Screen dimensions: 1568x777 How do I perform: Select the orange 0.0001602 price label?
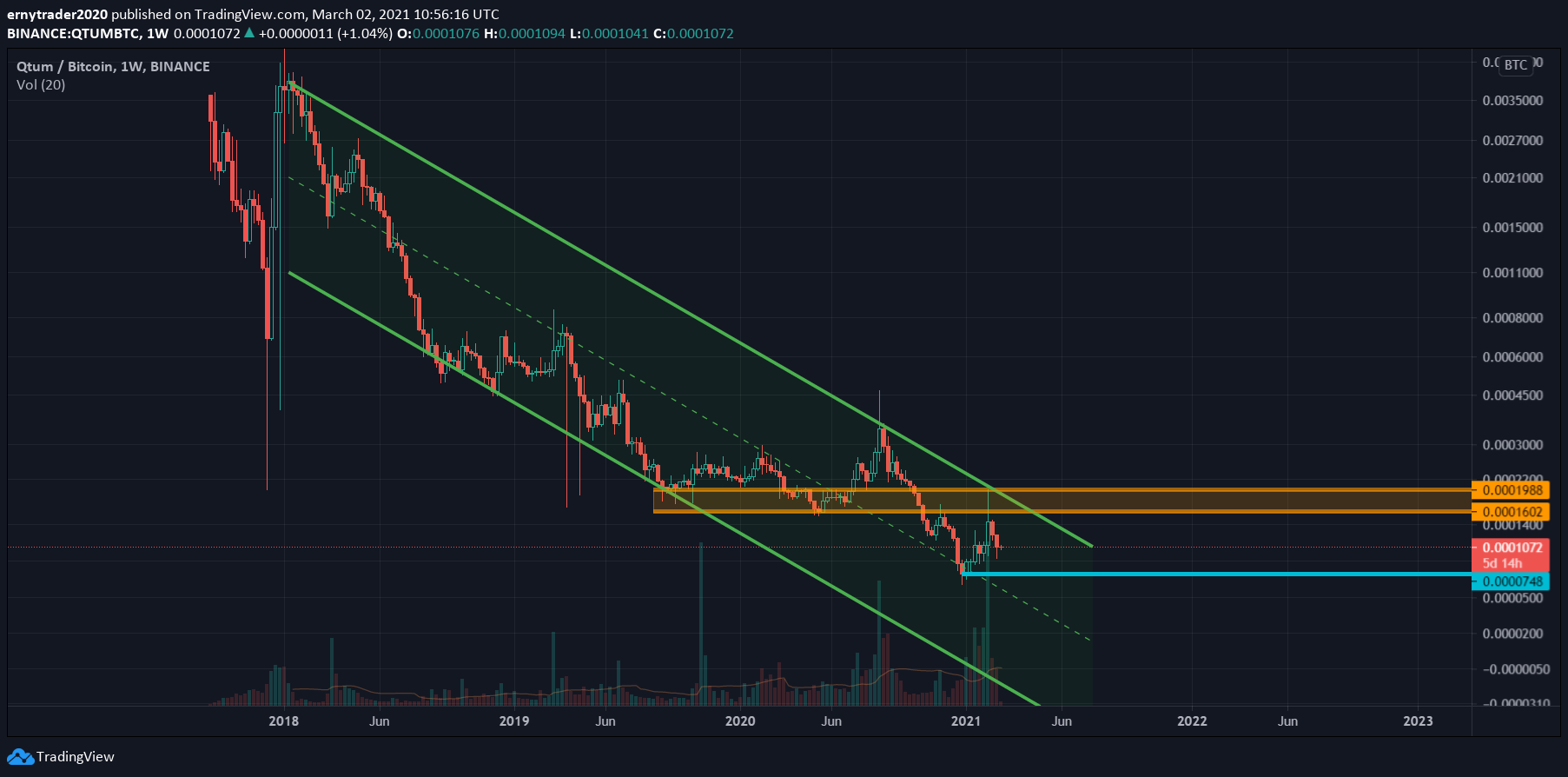pyautogui.click(x=1510, y=512)
